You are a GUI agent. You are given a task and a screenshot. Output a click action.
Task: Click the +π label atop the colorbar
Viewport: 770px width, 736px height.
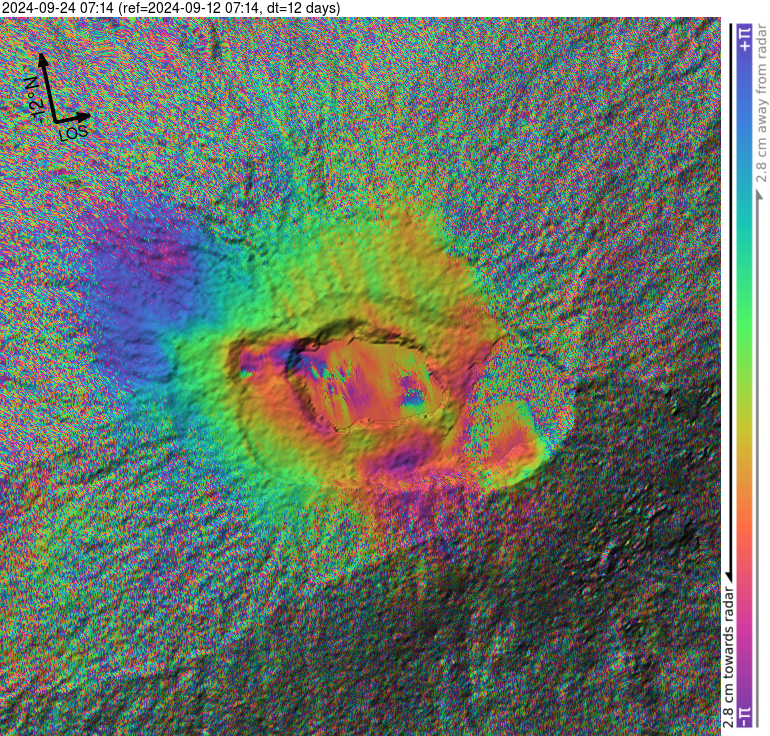[744, 38]
